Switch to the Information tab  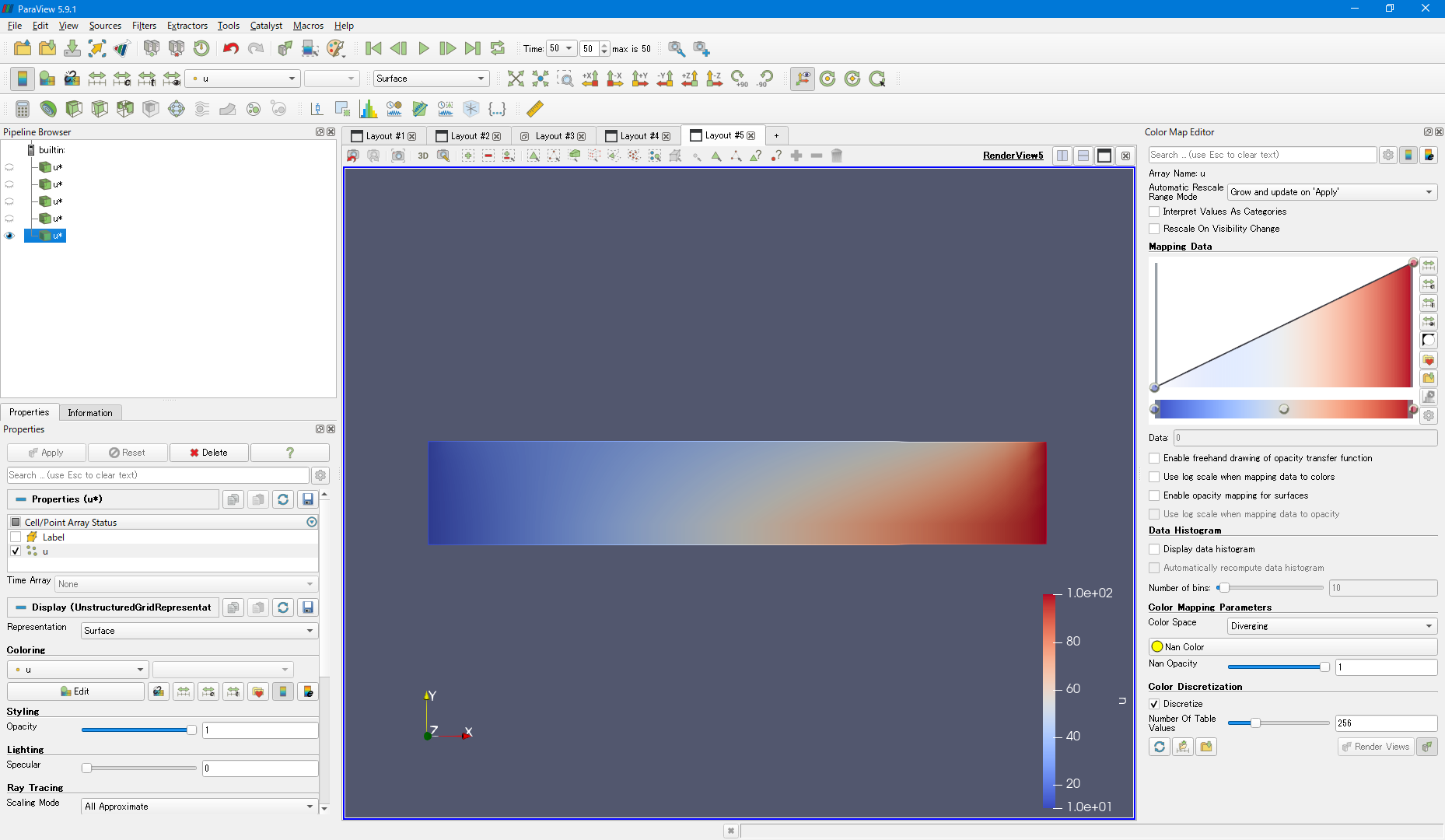(90, 413)
